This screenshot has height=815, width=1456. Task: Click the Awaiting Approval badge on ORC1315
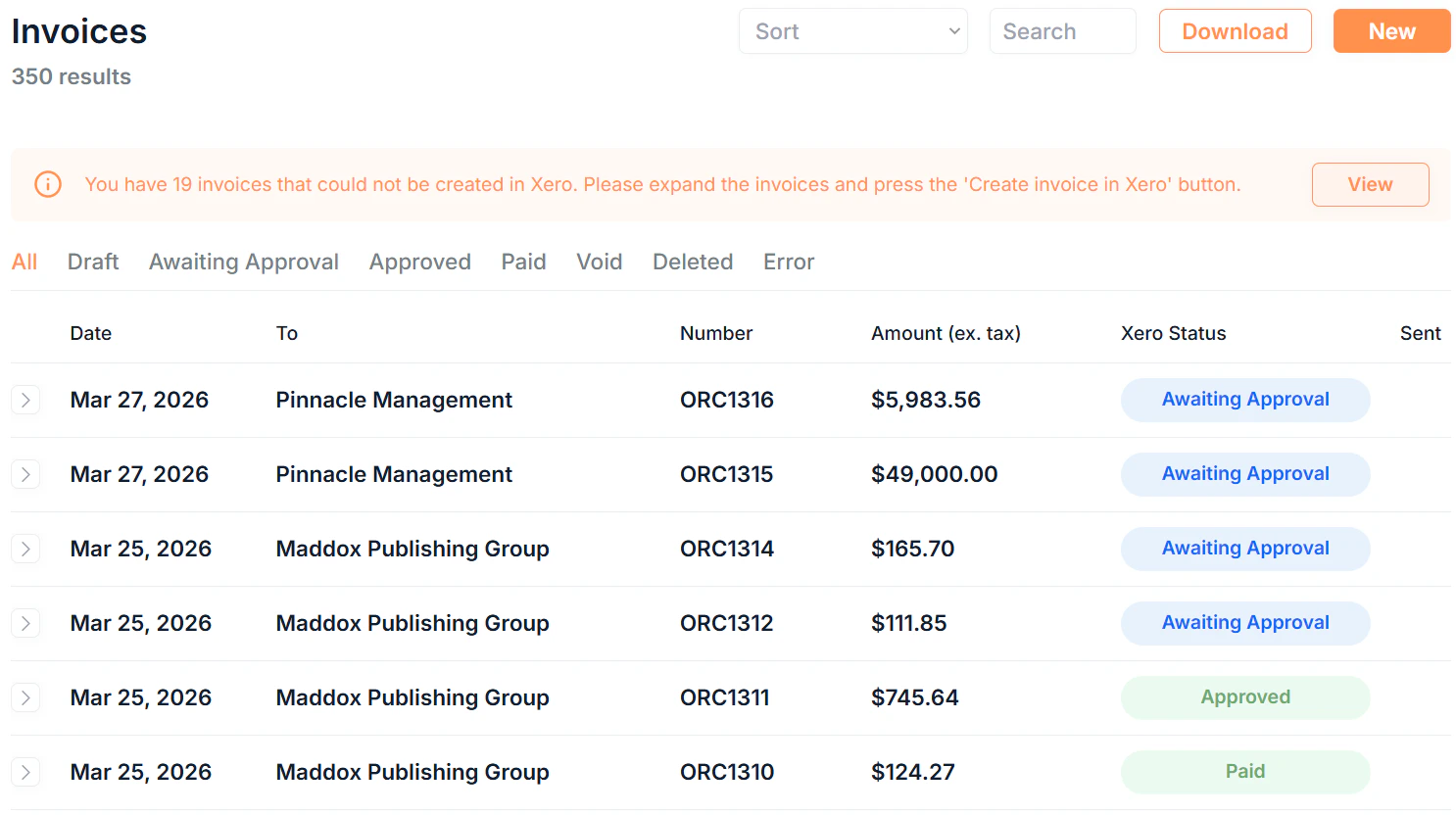click(1244, 474)
